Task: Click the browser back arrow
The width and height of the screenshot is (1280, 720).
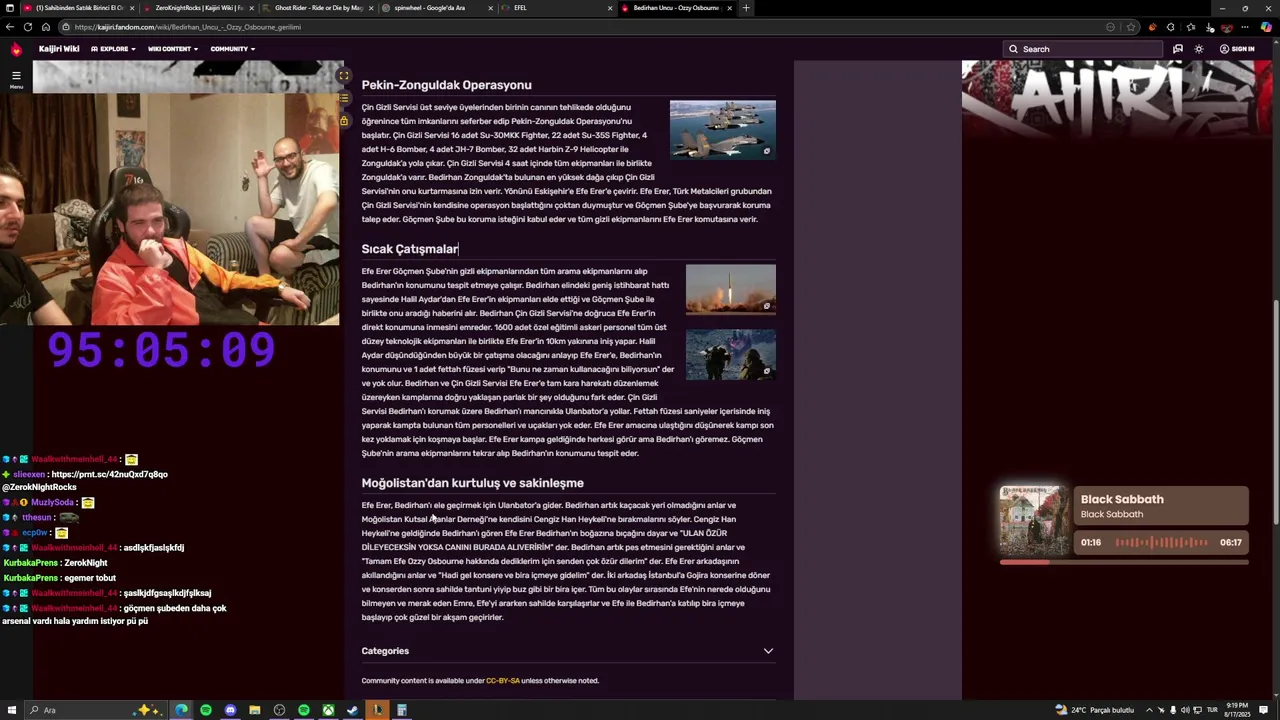Action: (10, 27)
